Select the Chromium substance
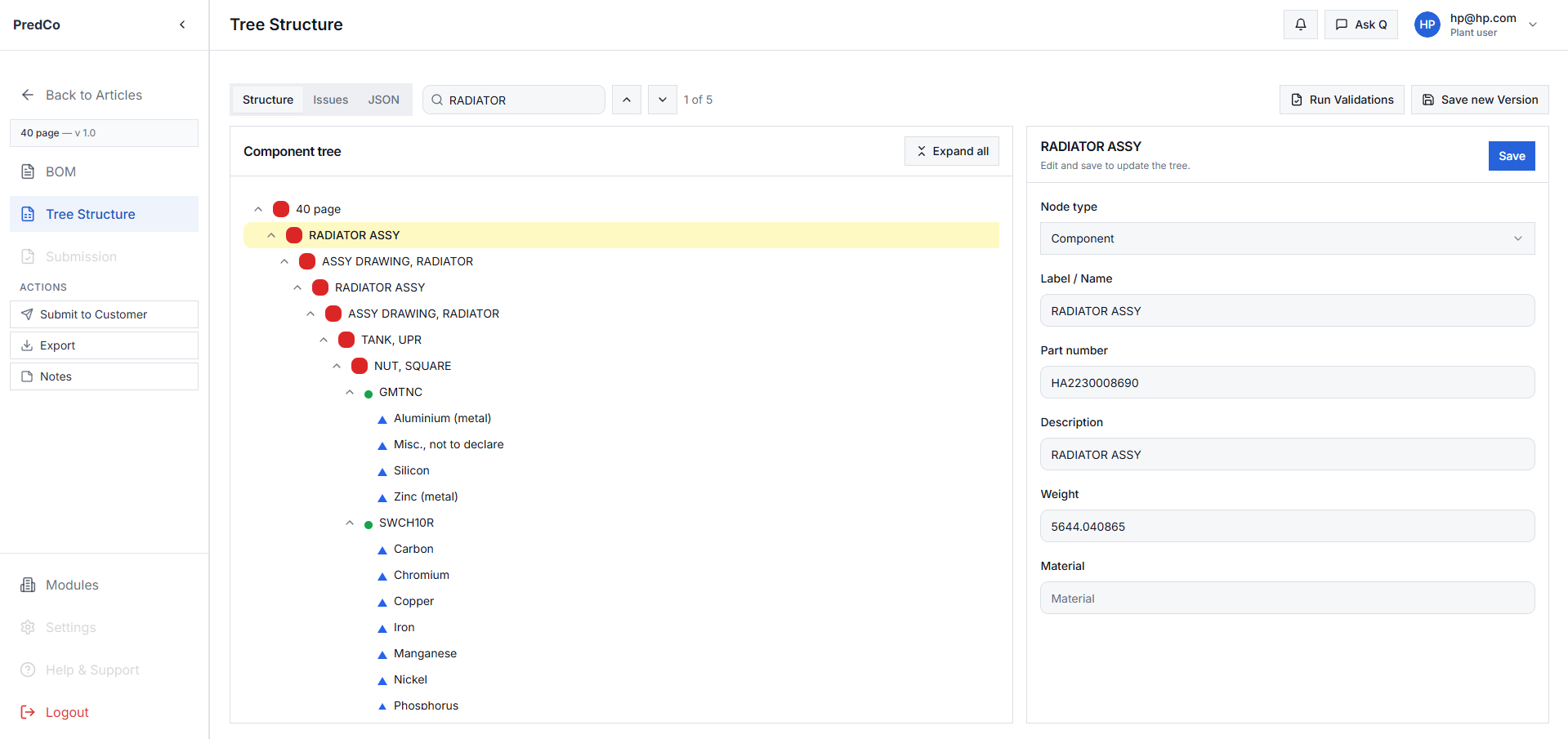This screenshot has width=1568, height=739. [x=422, y=575]
